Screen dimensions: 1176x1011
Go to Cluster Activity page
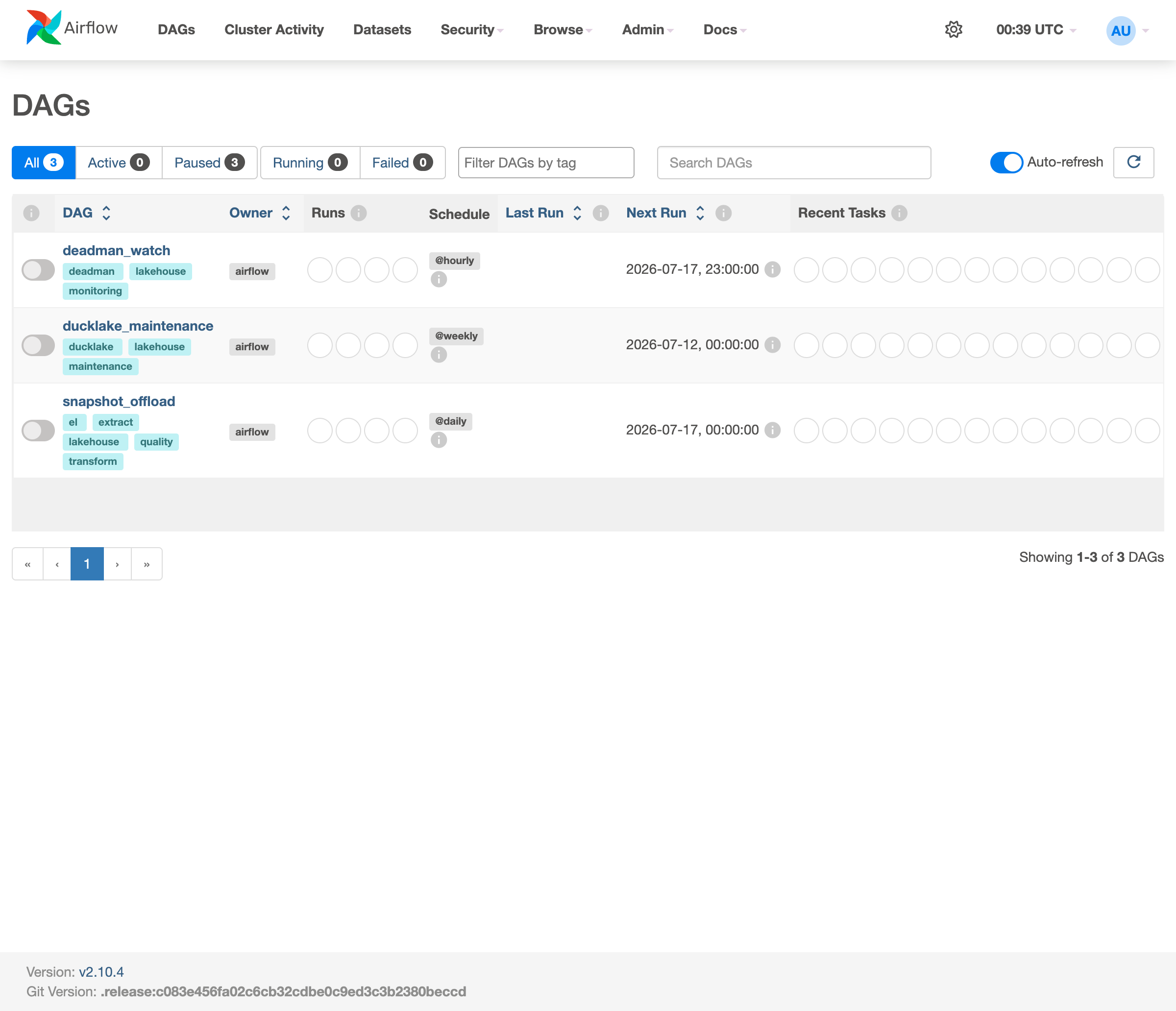point(274,29)
